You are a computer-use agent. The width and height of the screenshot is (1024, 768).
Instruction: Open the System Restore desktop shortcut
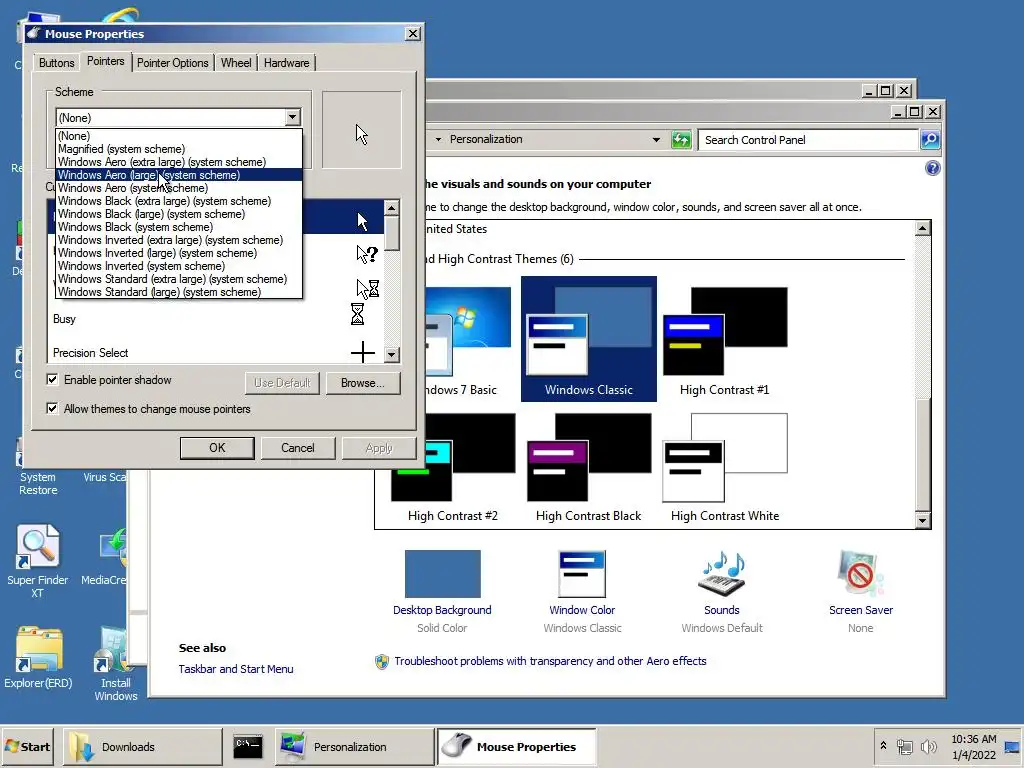pyautogui.click(x=37, y=483)
